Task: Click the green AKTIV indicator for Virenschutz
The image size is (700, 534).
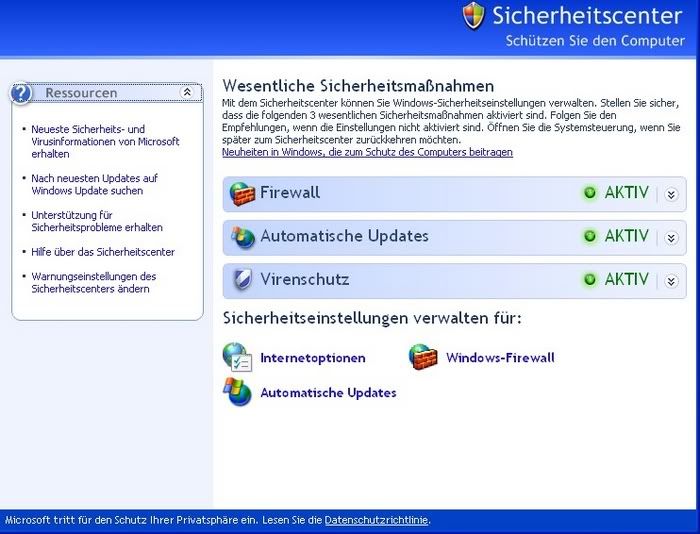Action: (x=590, y=280)
